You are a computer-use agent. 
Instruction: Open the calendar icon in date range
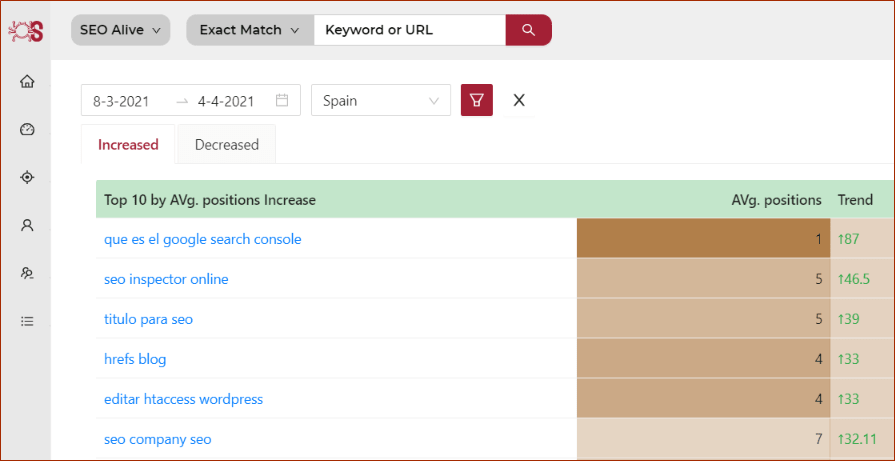pos(281,100)
